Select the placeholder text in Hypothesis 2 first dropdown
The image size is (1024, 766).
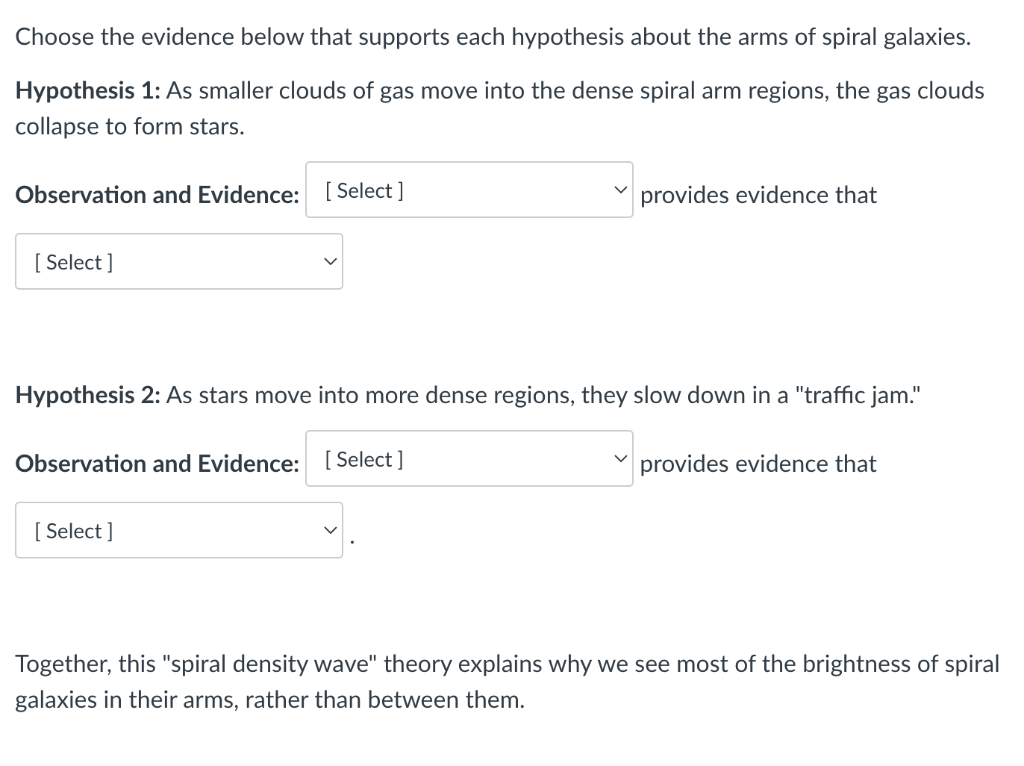tap(362, 459)
